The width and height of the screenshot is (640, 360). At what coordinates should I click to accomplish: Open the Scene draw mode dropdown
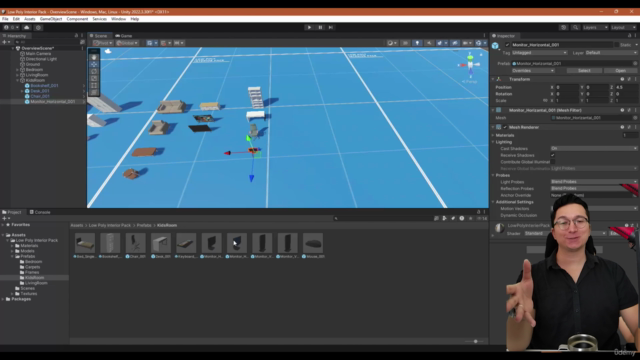392,43
